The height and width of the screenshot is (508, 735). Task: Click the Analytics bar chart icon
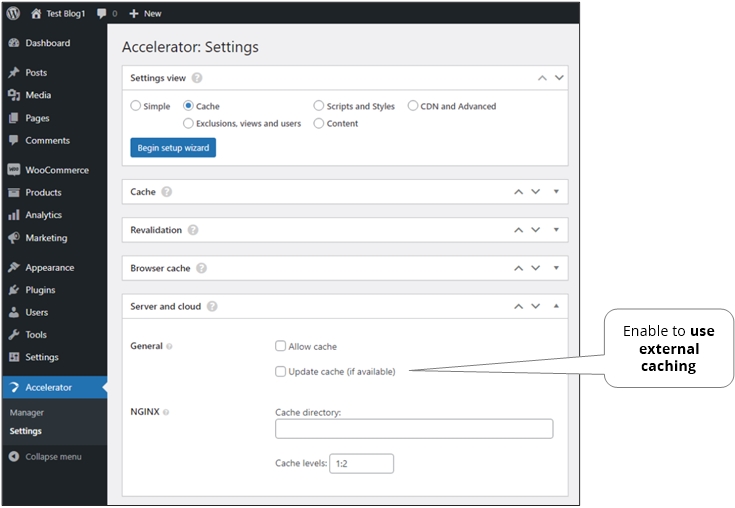click(14, 215)
